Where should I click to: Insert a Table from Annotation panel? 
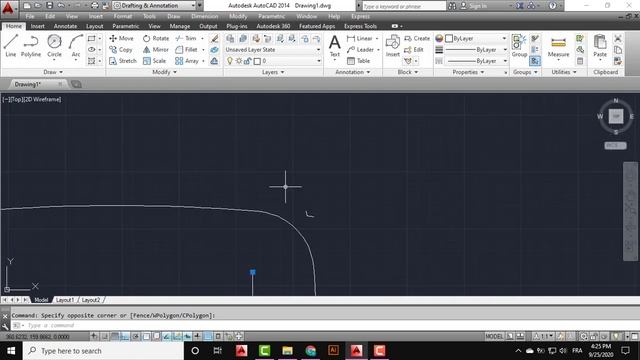tap(358, 61)
